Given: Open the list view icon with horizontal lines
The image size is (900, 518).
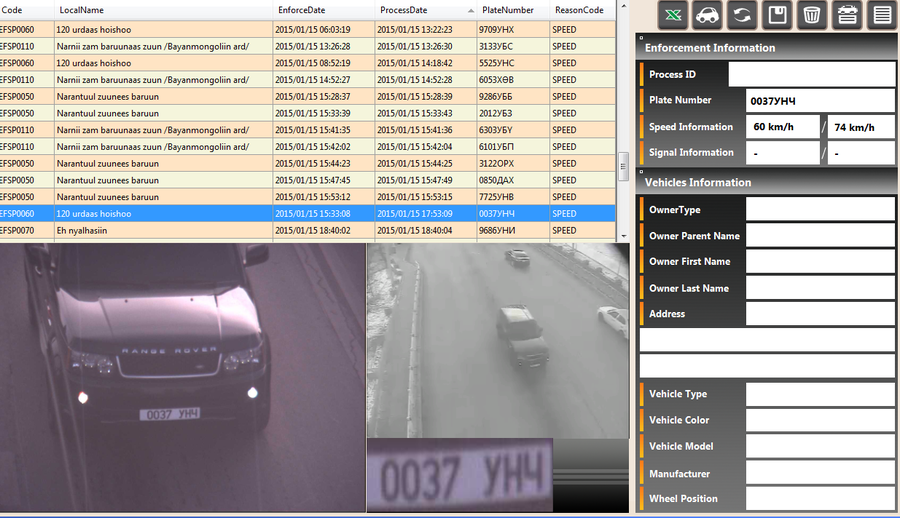Looking at the screenshot, I should point(882,15).
